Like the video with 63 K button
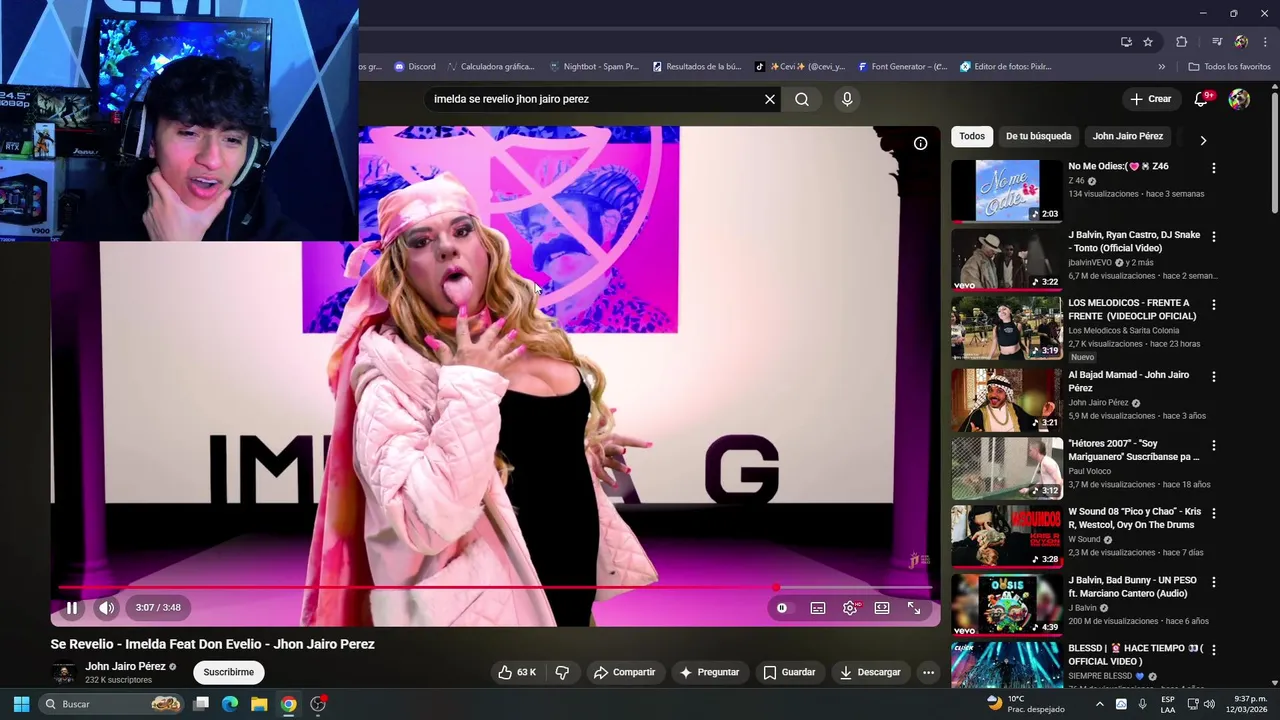Viewport: 1280px width, 720px height. coord(517,672)
